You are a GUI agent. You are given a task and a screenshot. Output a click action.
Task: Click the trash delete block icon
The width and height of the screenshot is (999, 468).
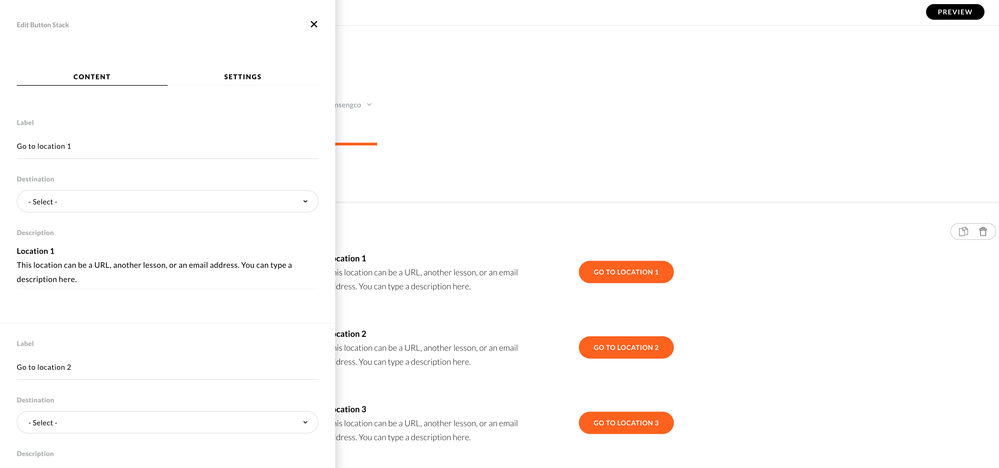[983, 232]
